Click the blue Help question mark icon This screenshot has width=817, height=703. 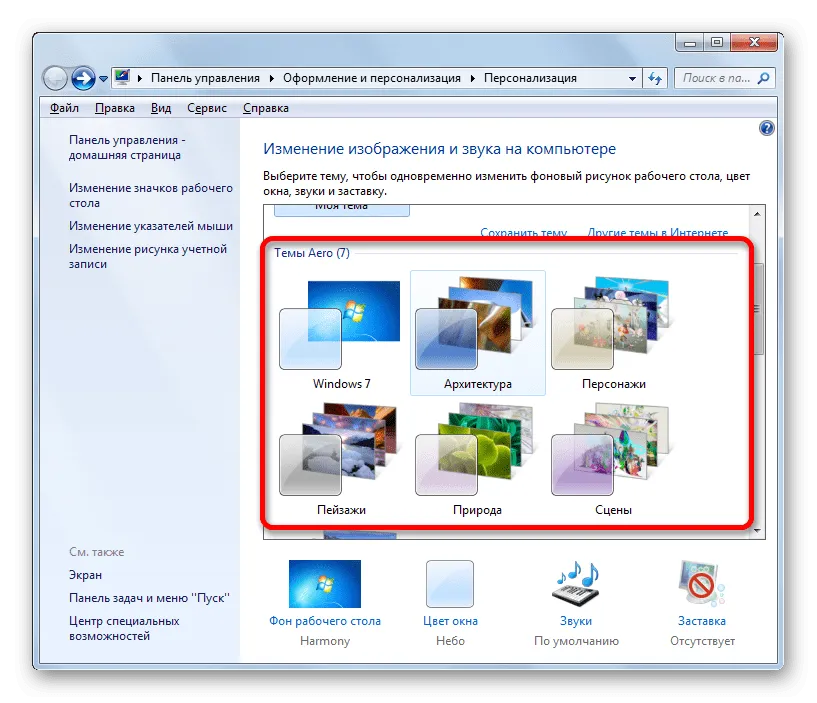(766, 128)
